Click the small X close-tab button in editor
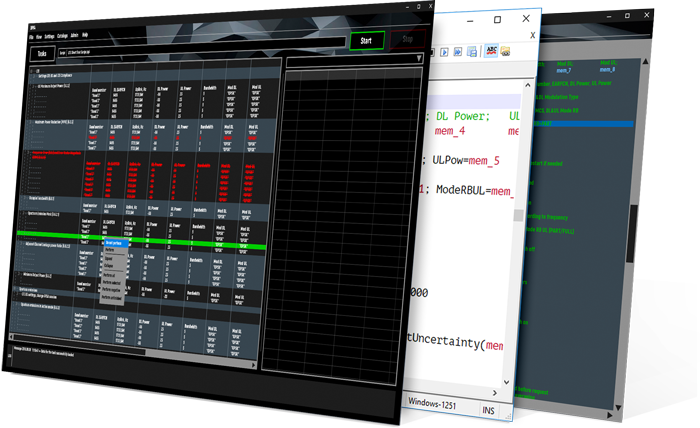The image size is (700, 428). click(x=533, y=35)
